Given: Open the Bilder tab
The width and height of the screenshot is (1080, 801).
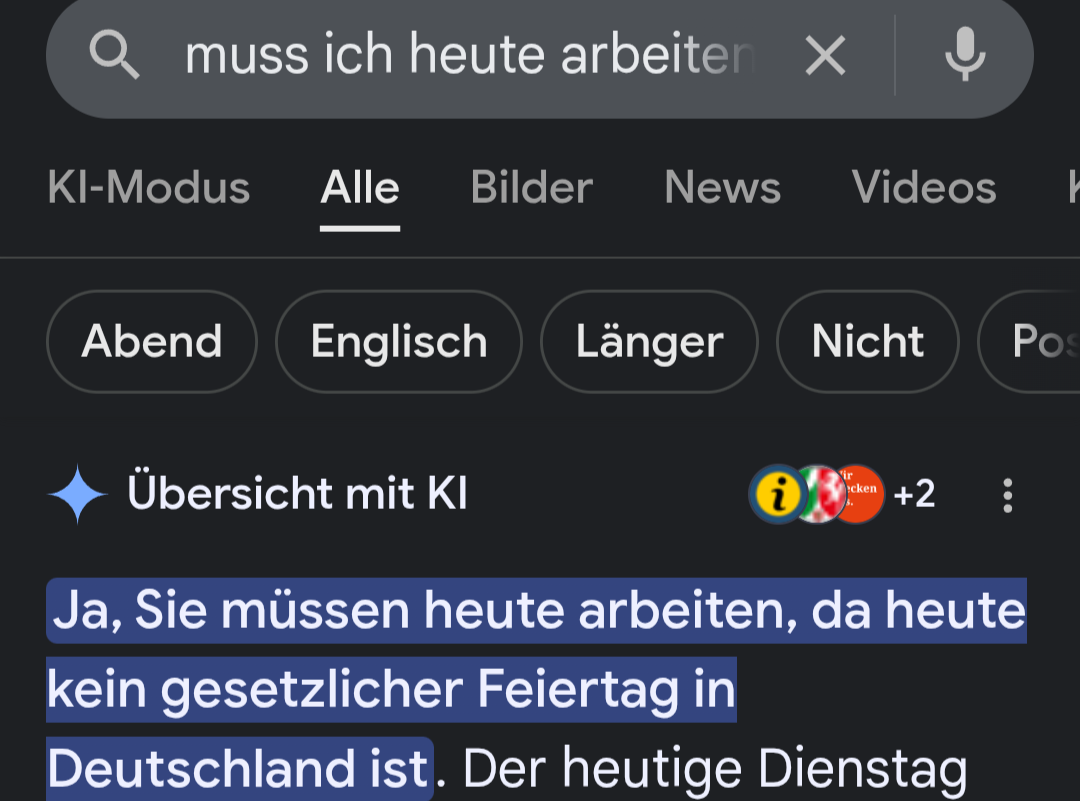Looking at the screenshot, I should pyautogui.click(x=531, y=188).
